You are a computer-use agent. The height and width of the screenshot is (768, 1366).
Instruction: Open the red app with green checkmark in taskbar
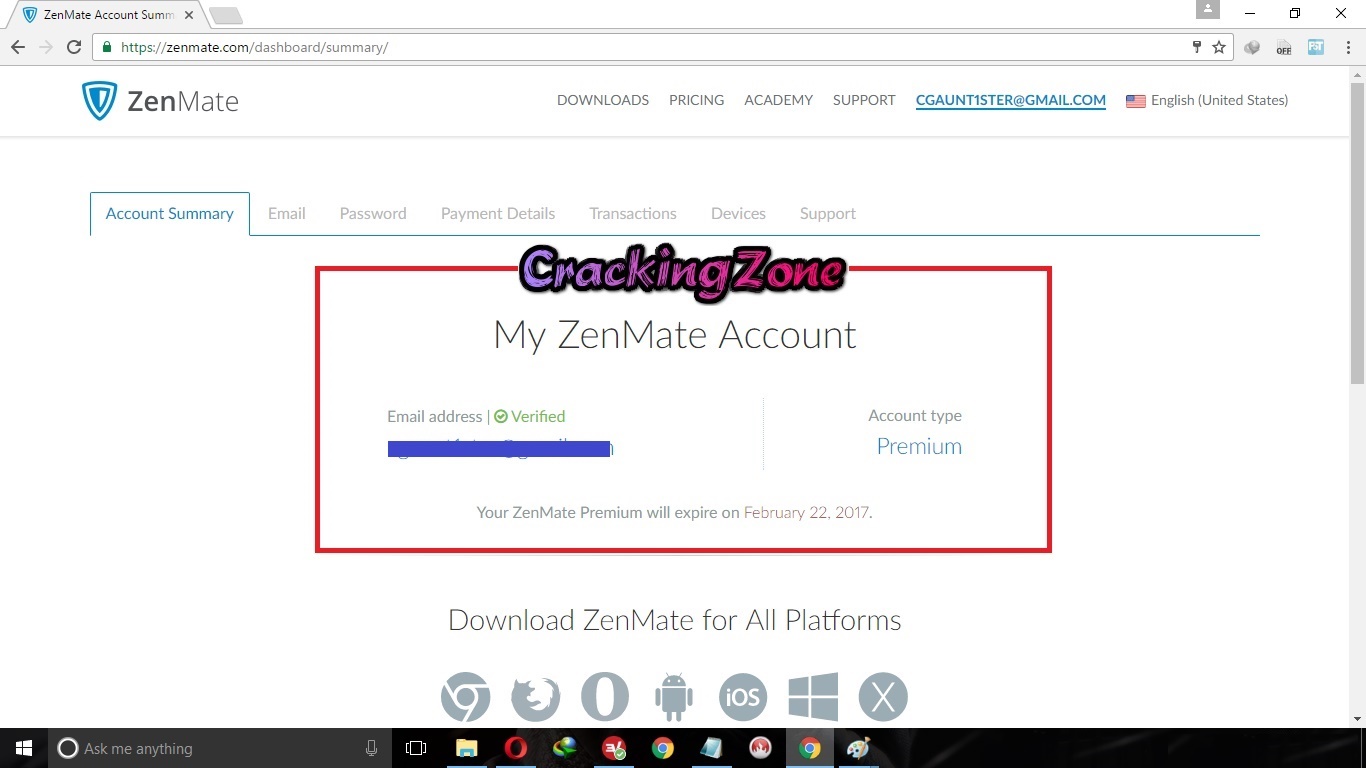tap(614, 748)
